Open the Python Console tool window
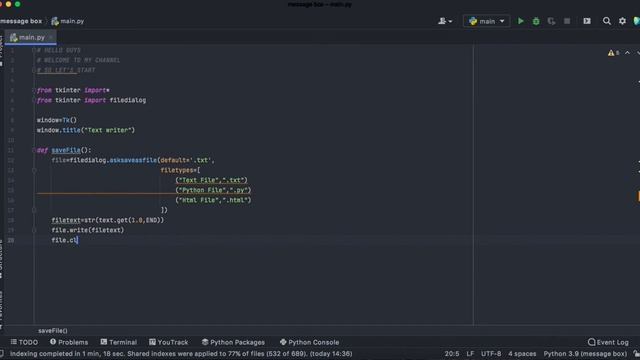 tap(309, 342)
